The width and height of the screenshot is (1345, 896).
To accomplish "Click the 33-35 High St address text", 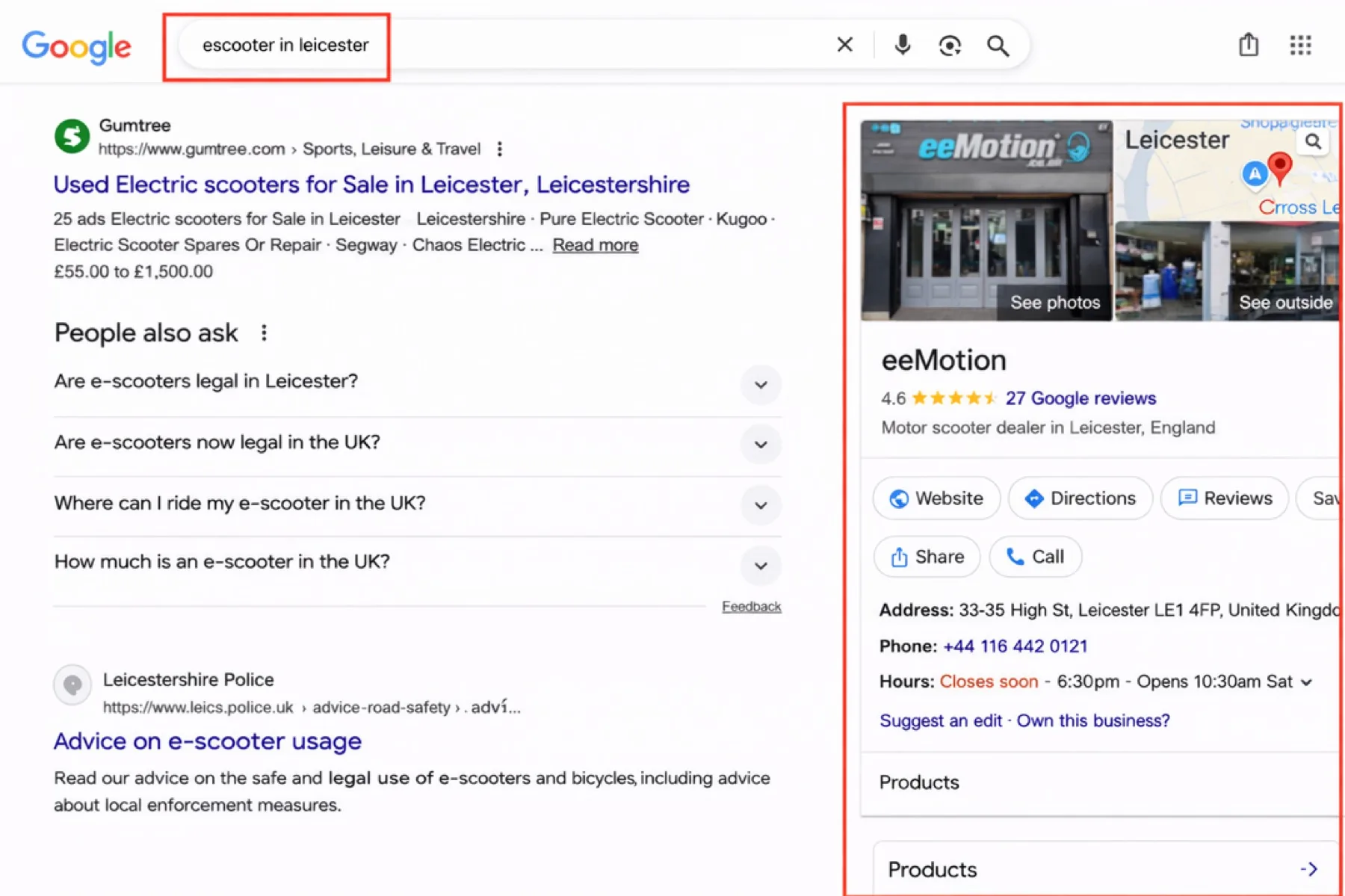I will [1148, 610].
